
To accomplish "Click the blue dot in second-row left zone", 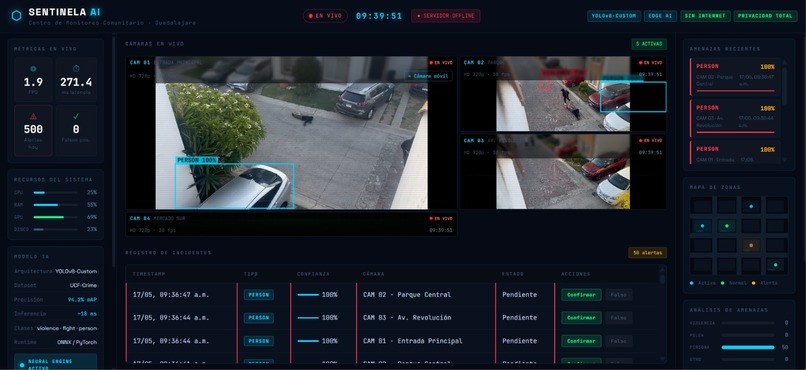I will pos(702,226).
